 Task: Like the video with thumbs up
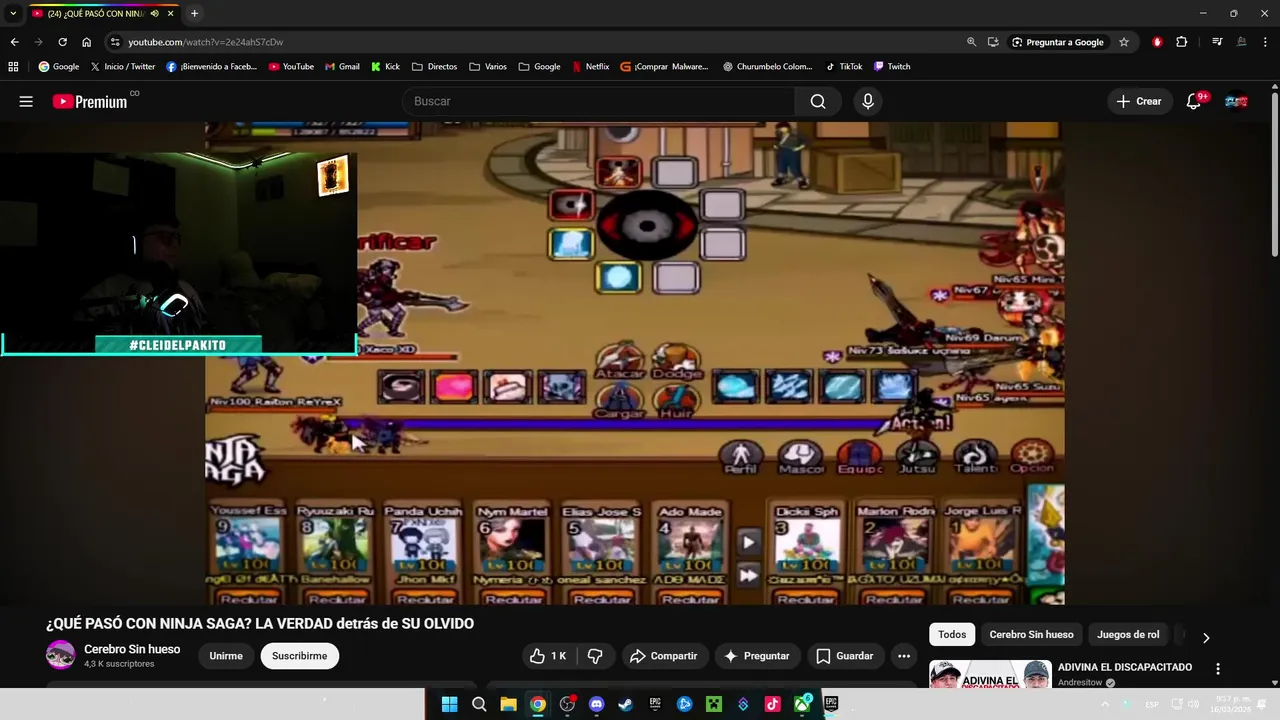[x=548, y=656]
